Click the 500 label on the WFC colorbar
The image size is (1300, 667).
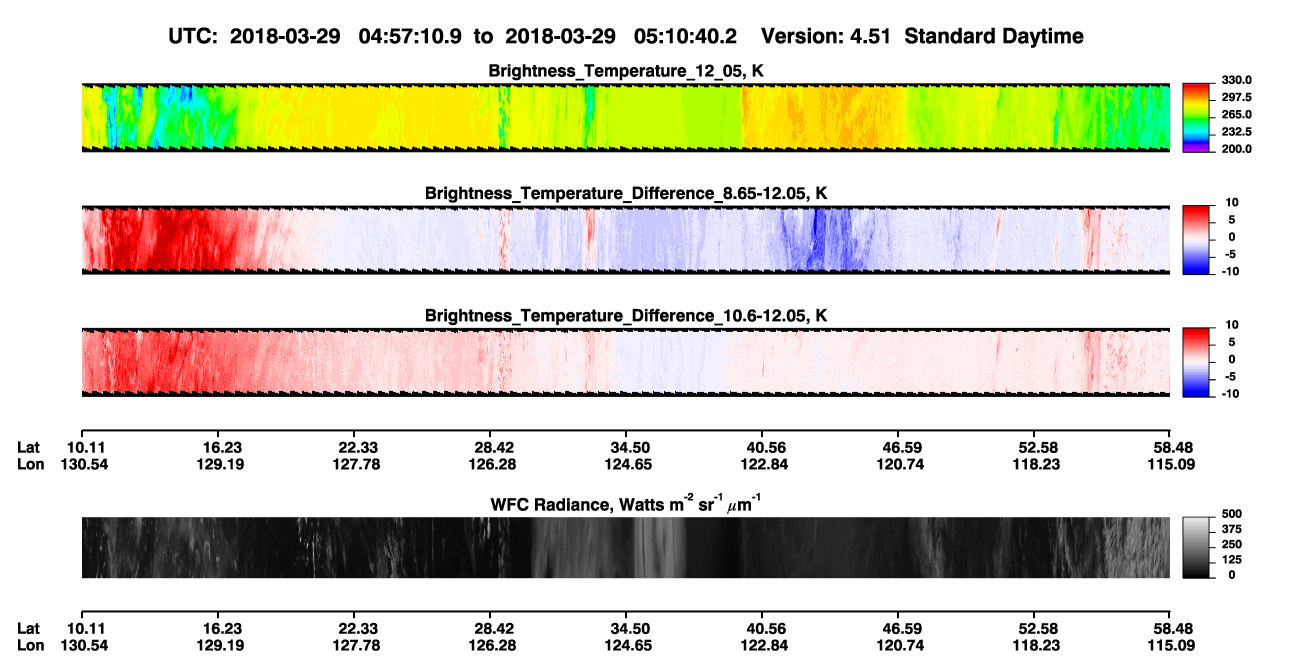point(1231,515)
